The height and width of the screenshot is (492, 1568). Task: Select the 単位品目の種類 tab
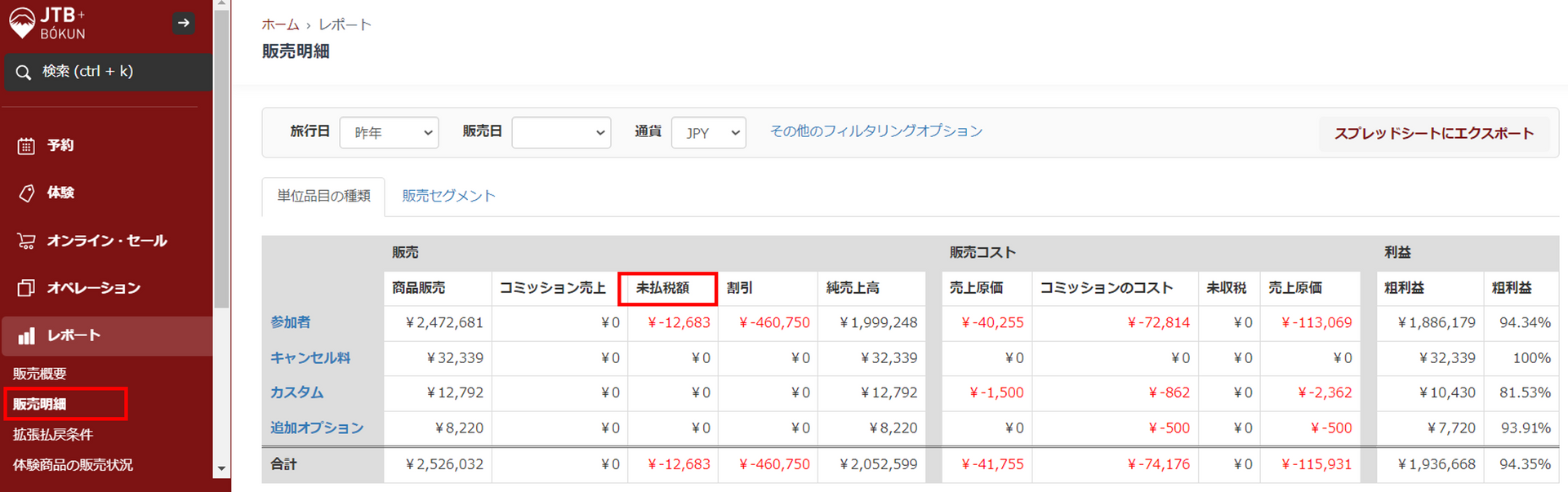[x=323, y=196]
